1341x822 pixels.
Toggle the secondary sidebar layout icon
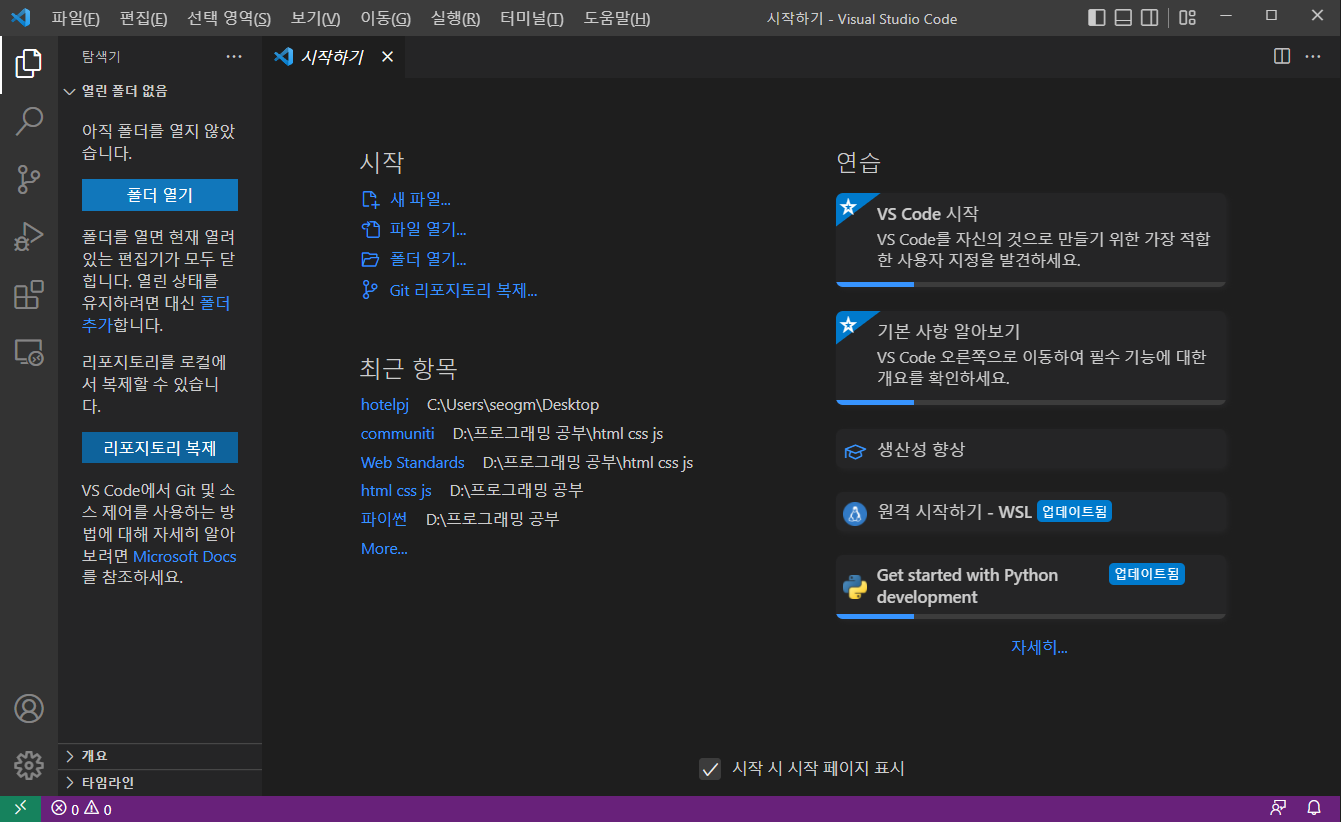pyautogui.click(x=1150, y=18)
